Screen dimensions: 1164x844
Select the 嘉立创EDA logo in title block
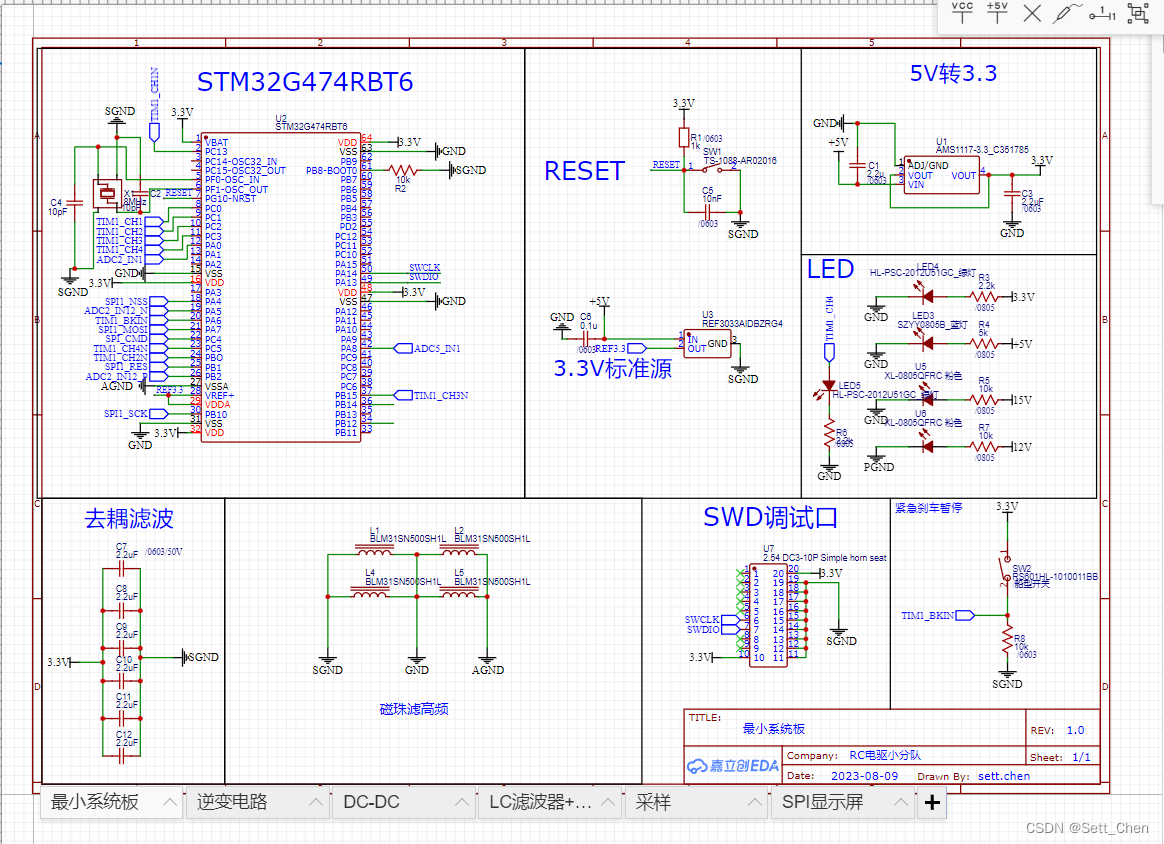point(733,766)
